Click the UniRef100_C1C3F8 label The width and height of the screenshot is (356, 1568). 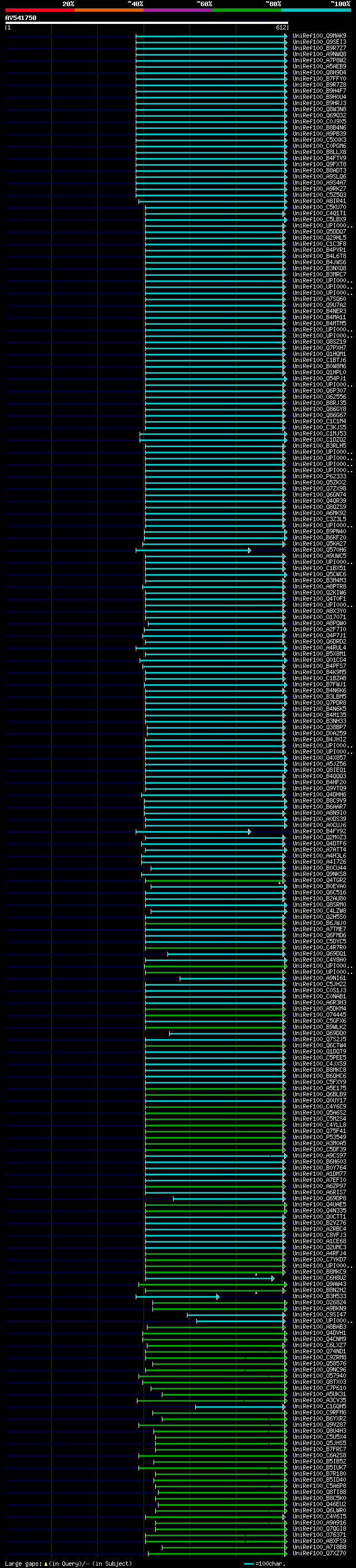tap(319, 244)
